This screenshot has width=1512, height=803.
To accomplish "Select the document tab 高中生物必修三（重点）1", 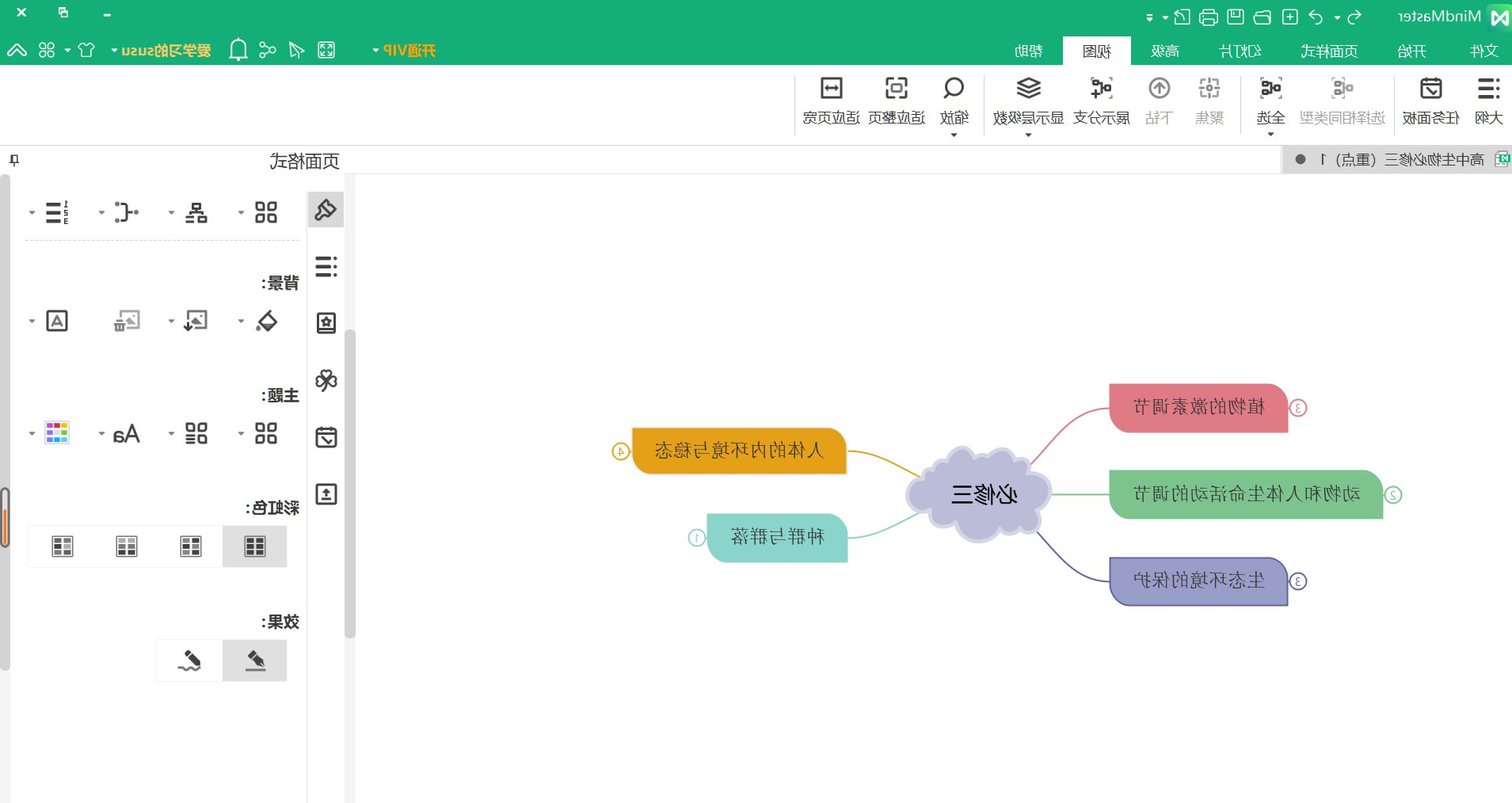I will [x=1396, y=160].
